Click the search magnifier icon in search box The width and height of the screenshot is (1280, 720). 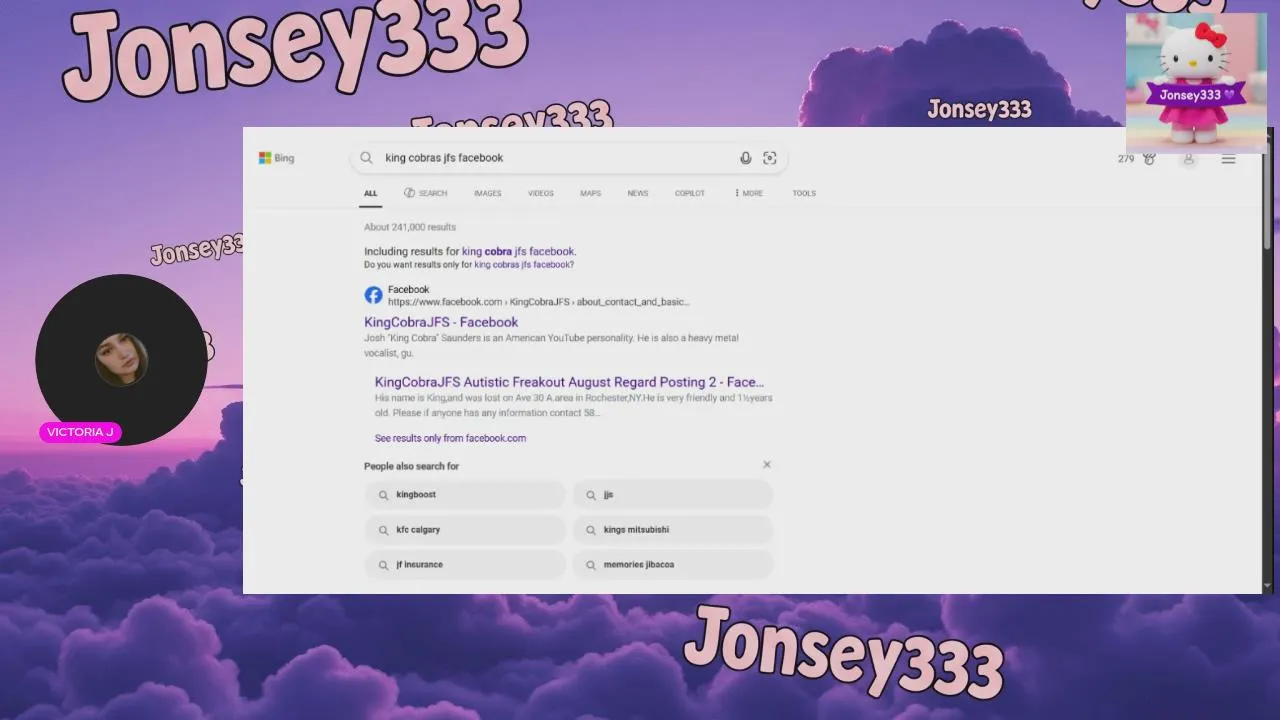367,158
